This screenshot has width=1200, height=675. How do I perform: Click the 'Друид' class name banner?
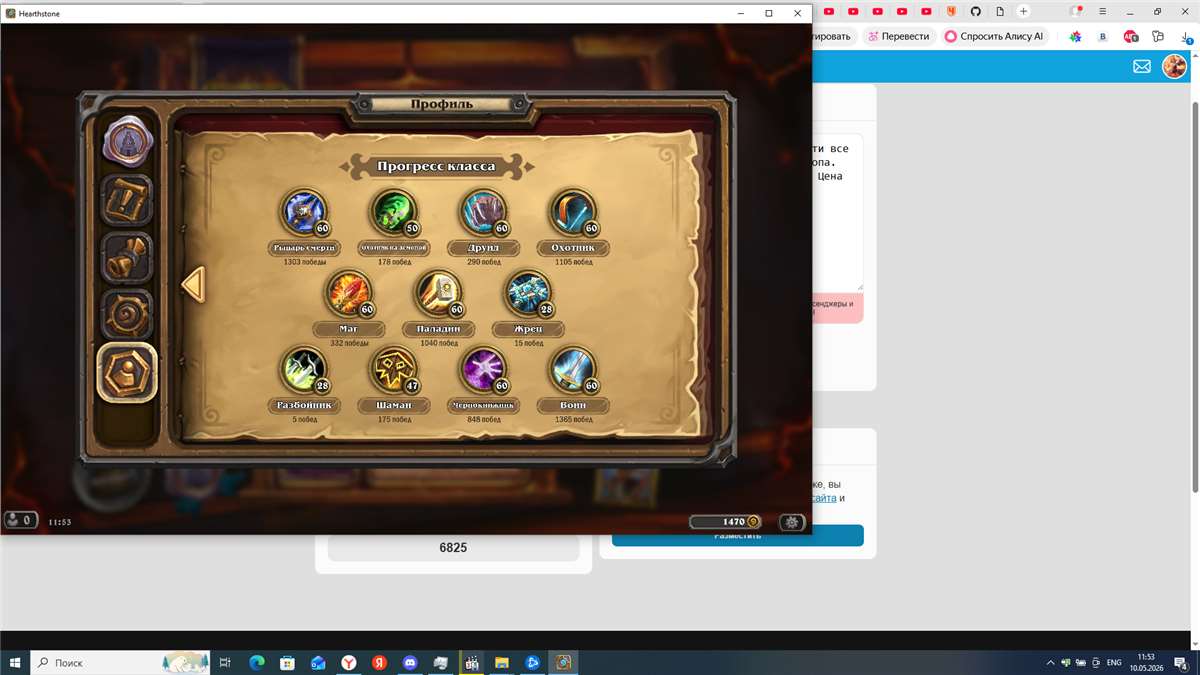483,248
